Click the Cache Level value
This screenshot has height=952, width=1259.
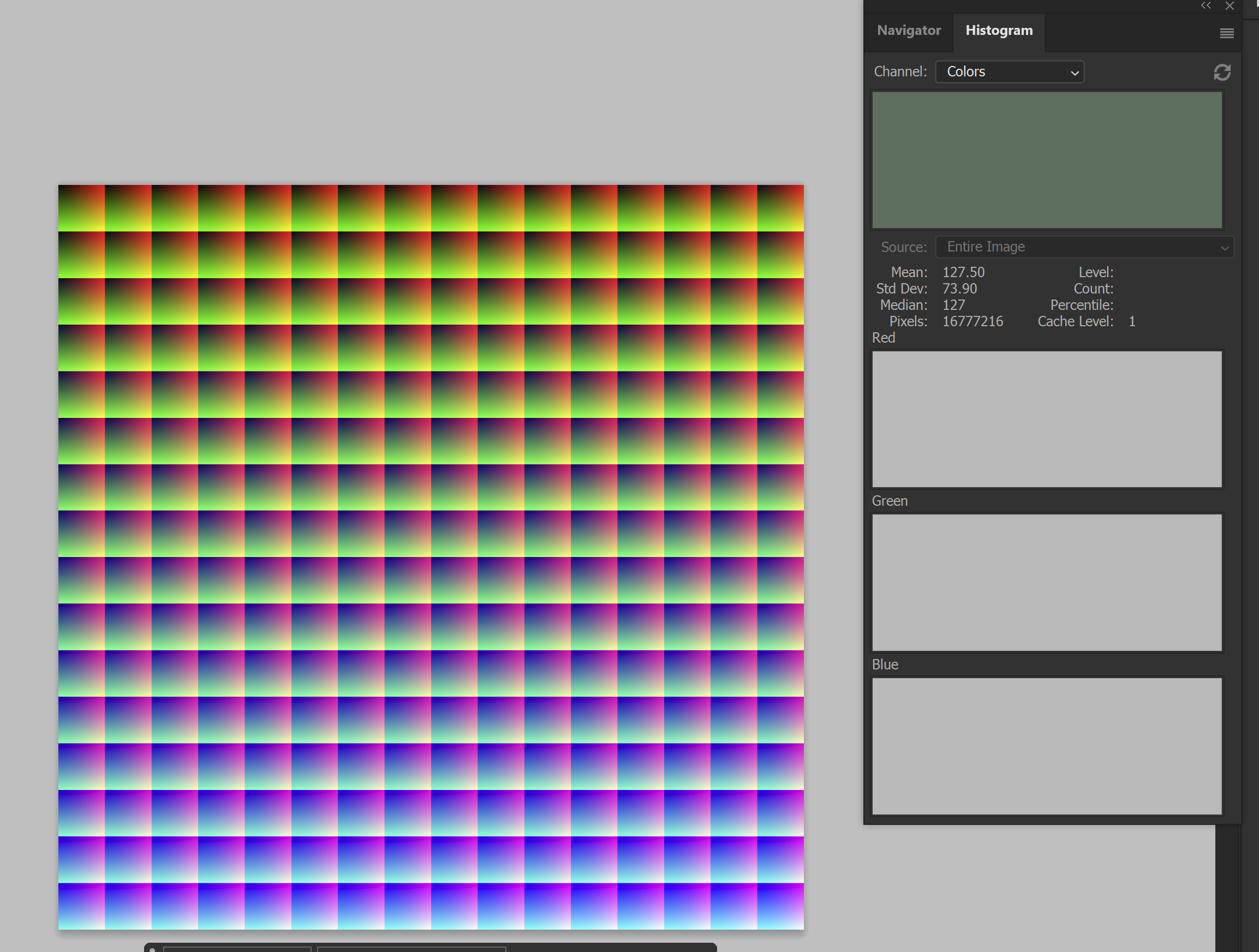(1131, 321)
